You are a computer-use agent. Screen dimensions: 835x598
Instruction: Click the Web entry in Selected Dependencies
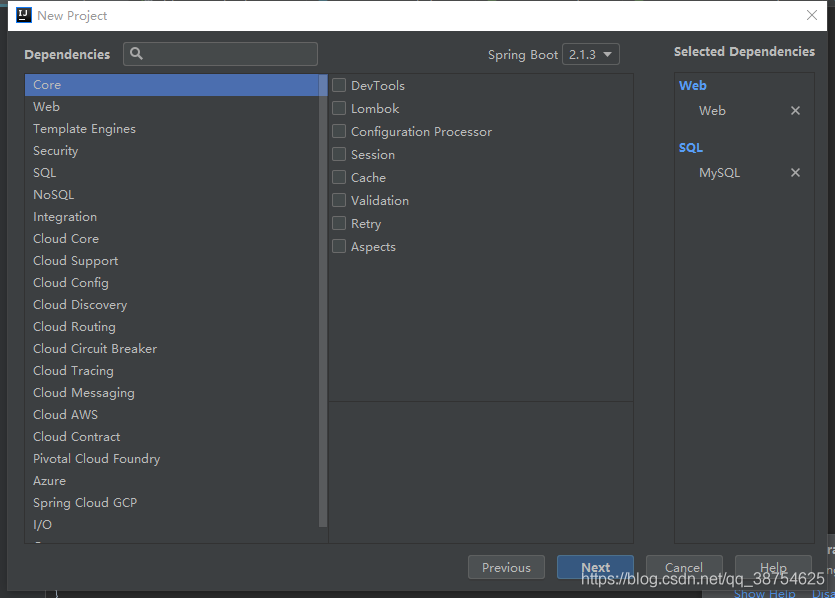[712, 111]
